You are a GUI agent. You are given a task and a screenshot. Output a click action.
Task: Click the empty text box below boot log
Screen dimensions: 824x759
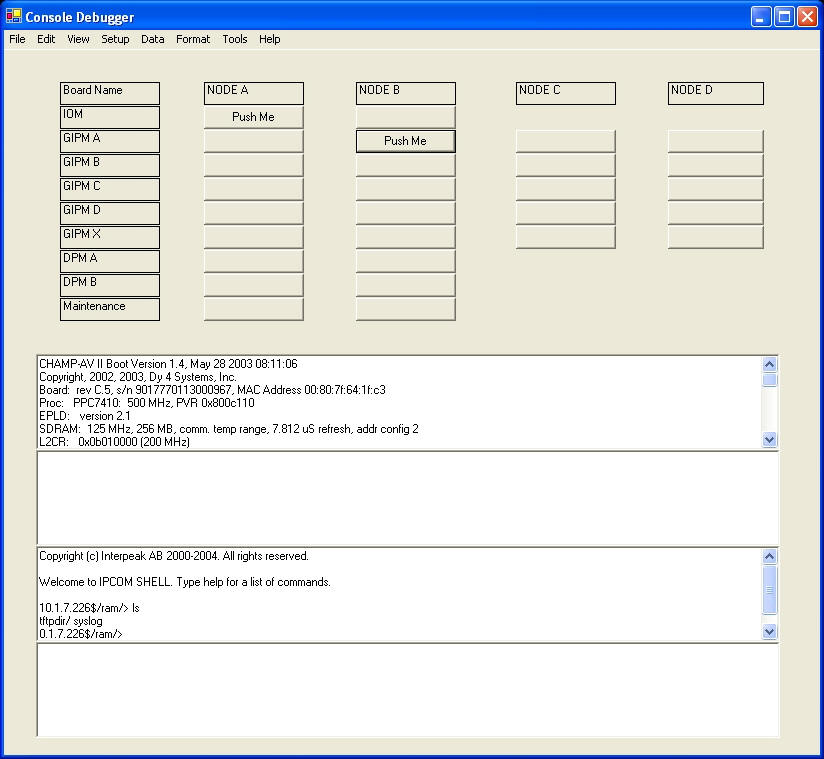pos(408,498)
